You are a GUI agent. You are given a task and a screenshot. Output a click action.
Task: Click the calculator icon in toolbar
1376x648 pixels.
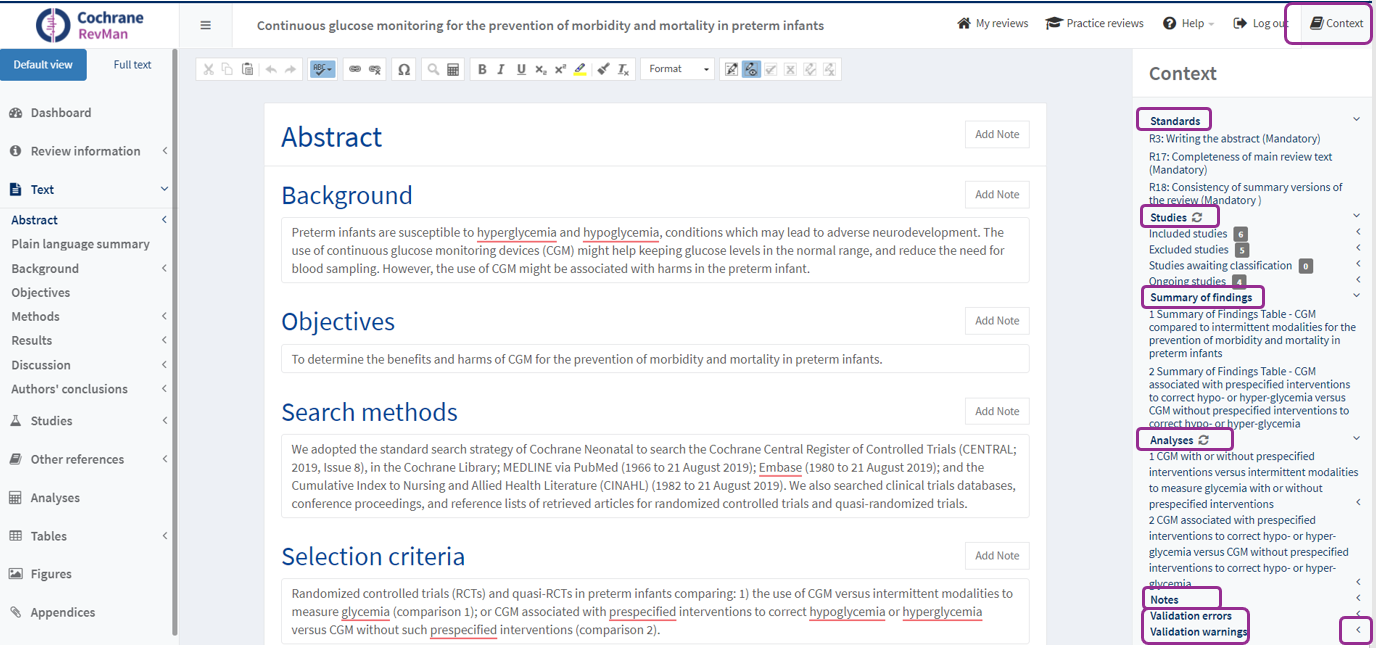(453, 69)
